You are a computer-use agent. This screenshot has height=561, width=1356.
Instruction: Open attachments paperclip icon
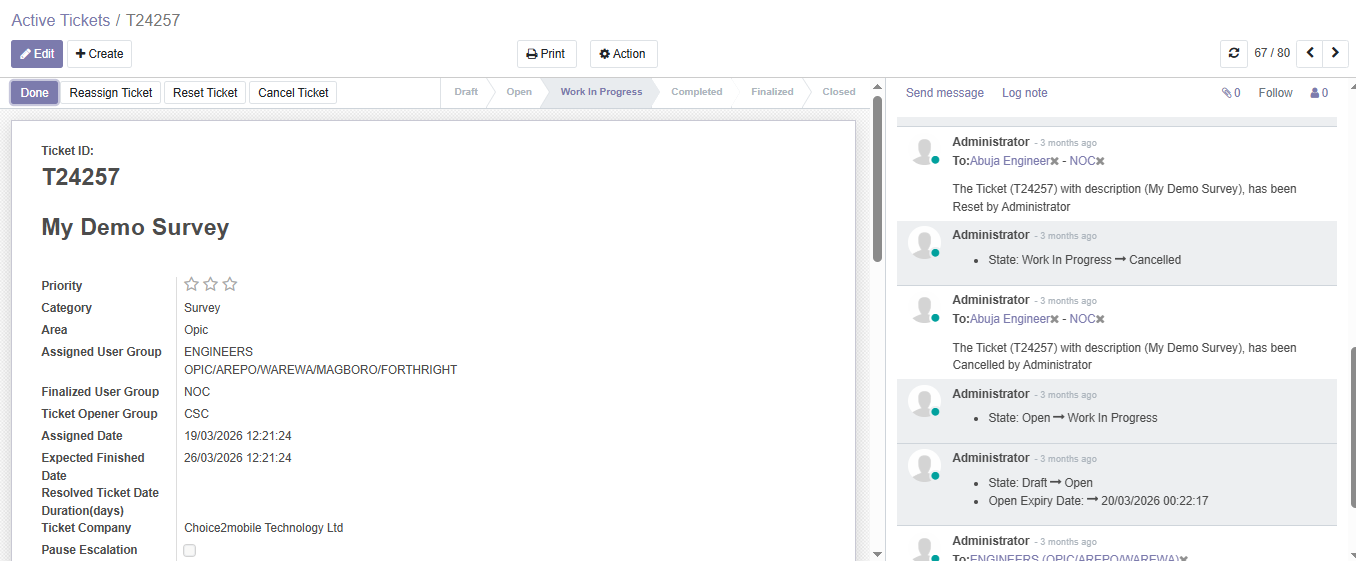tap(1231, 93)
